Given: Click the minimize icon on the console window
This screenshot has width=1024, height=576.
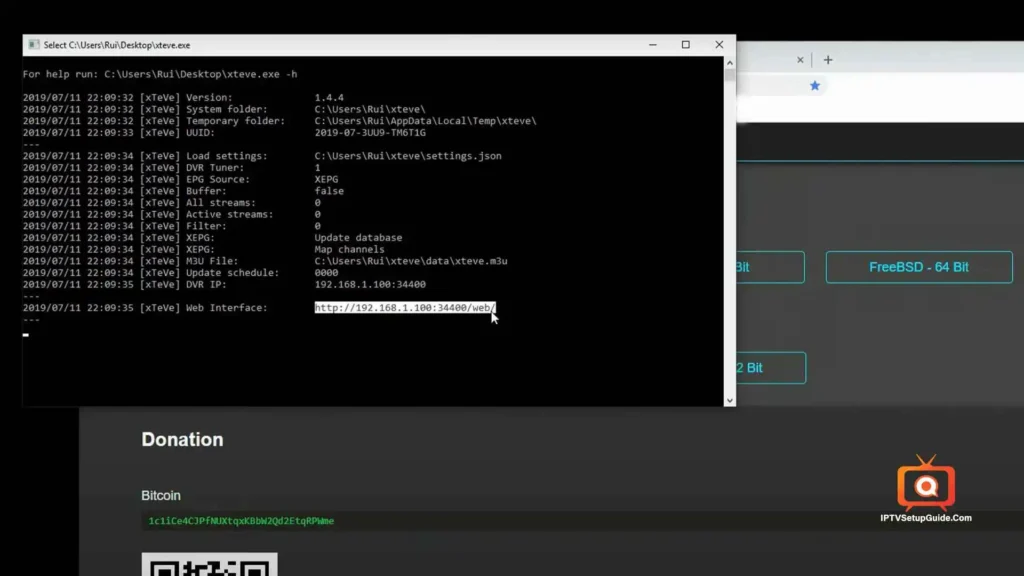Looking at the screenshot, I should (652, 44).
